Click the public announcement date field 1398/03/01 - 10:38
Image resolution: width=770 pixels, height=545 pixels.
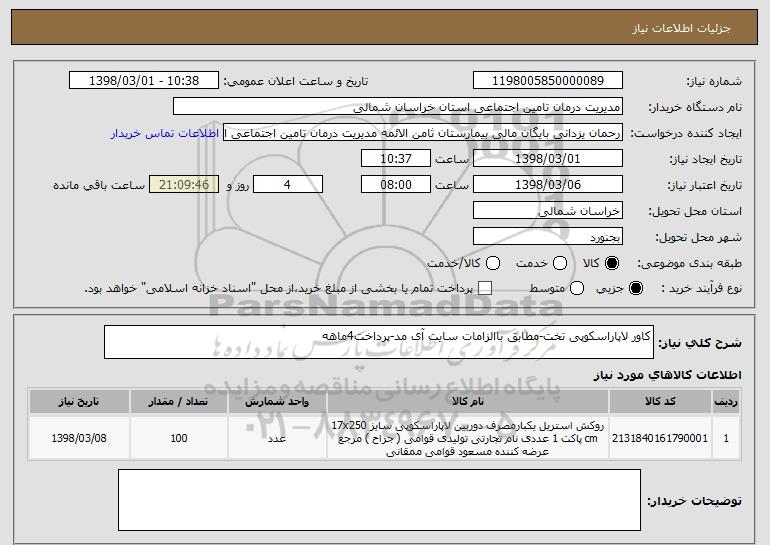point(144,81)
